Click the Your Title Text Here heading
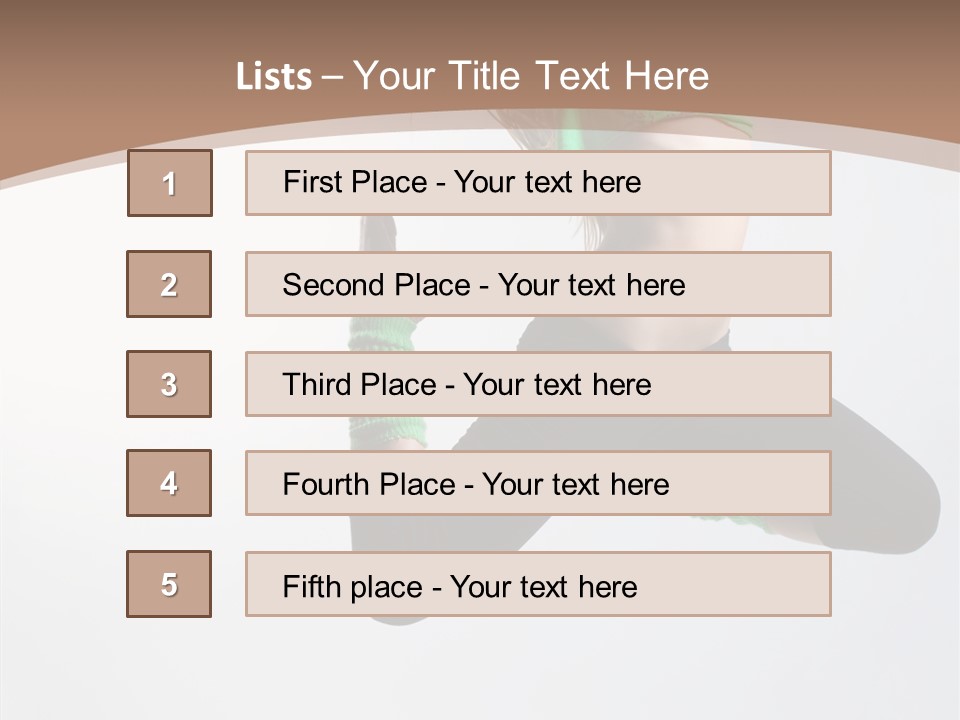Viewport: 960px width, 720px height. pos(531,76)
